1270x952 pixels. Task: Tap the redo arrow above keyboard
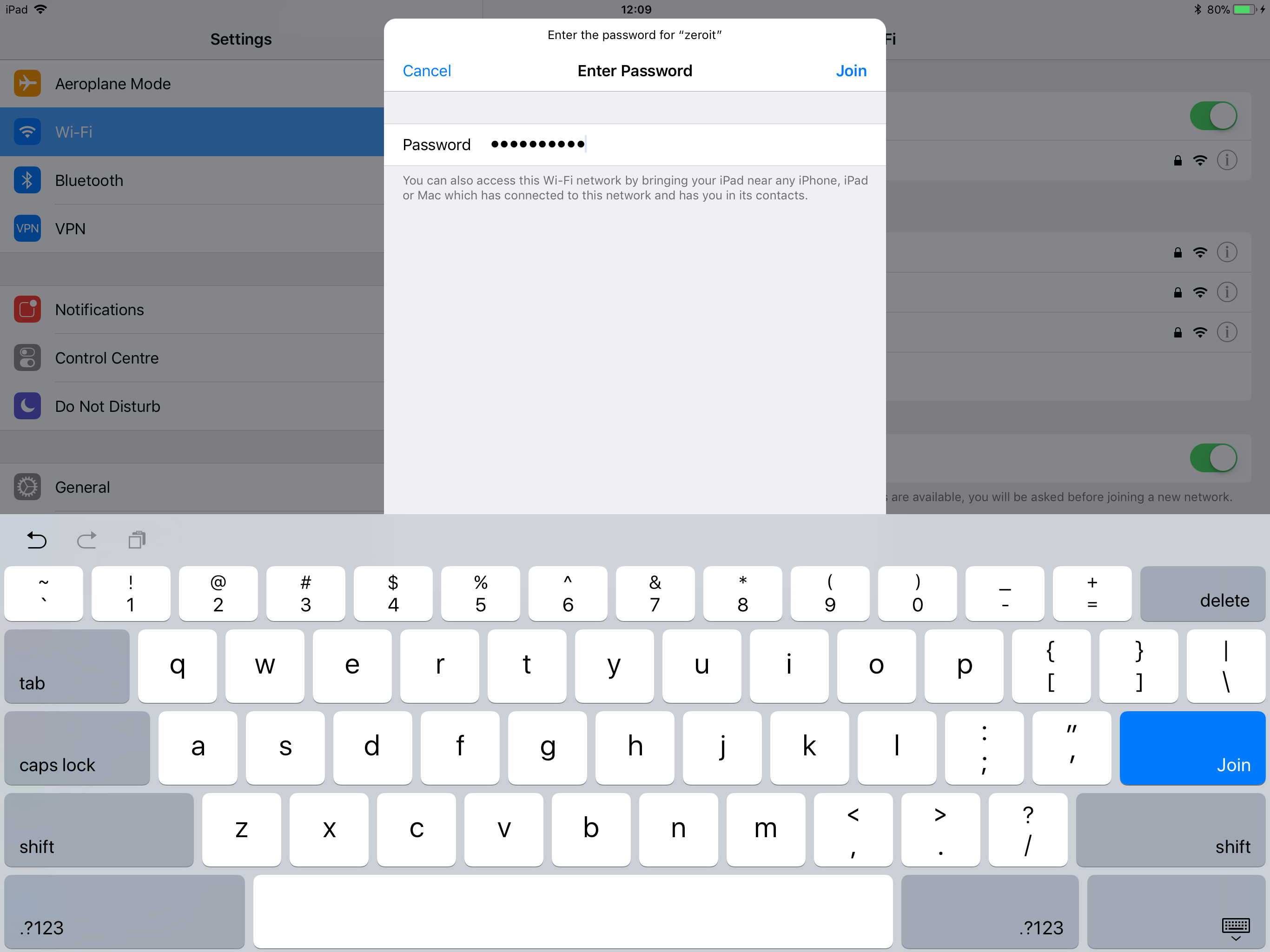click(x=86, y=540)
